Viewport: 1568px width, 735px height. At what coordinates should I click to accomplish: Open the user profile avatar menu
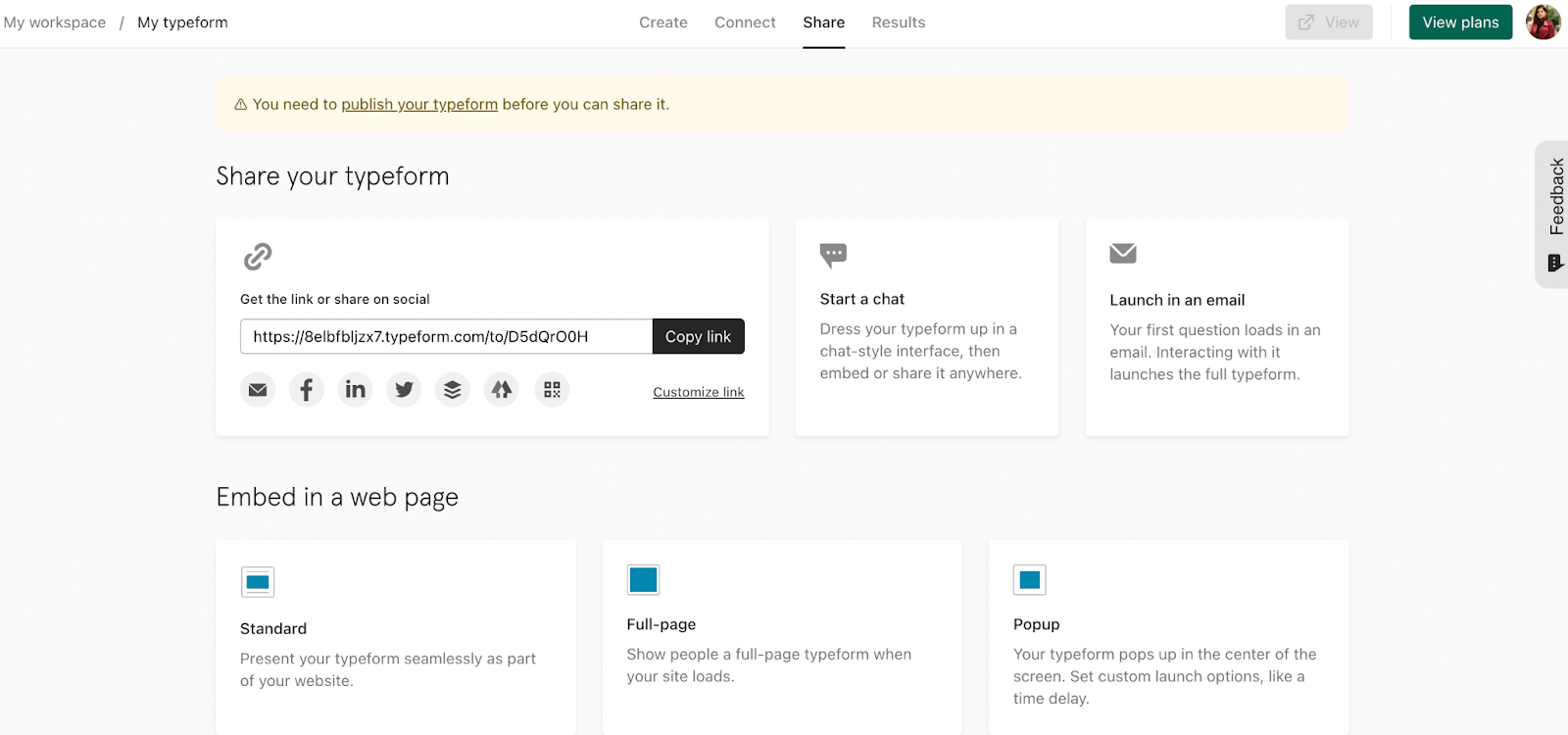point(1543,23)
